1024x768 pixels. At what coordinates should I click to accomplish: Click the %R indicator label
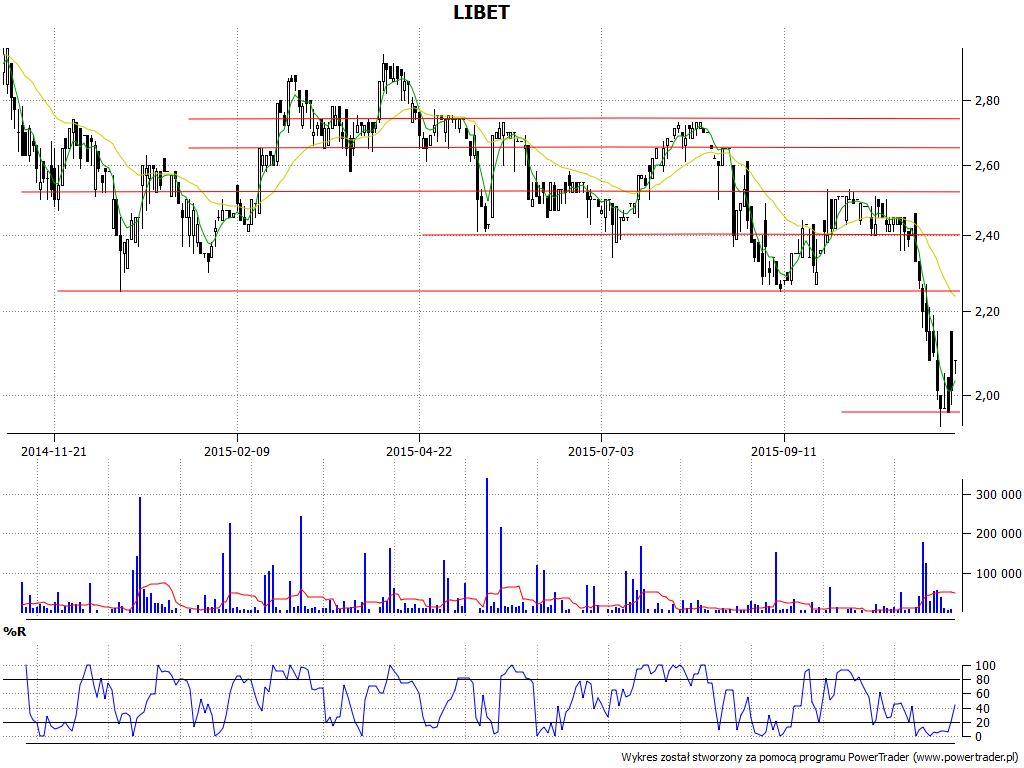[x=14, y=632]
